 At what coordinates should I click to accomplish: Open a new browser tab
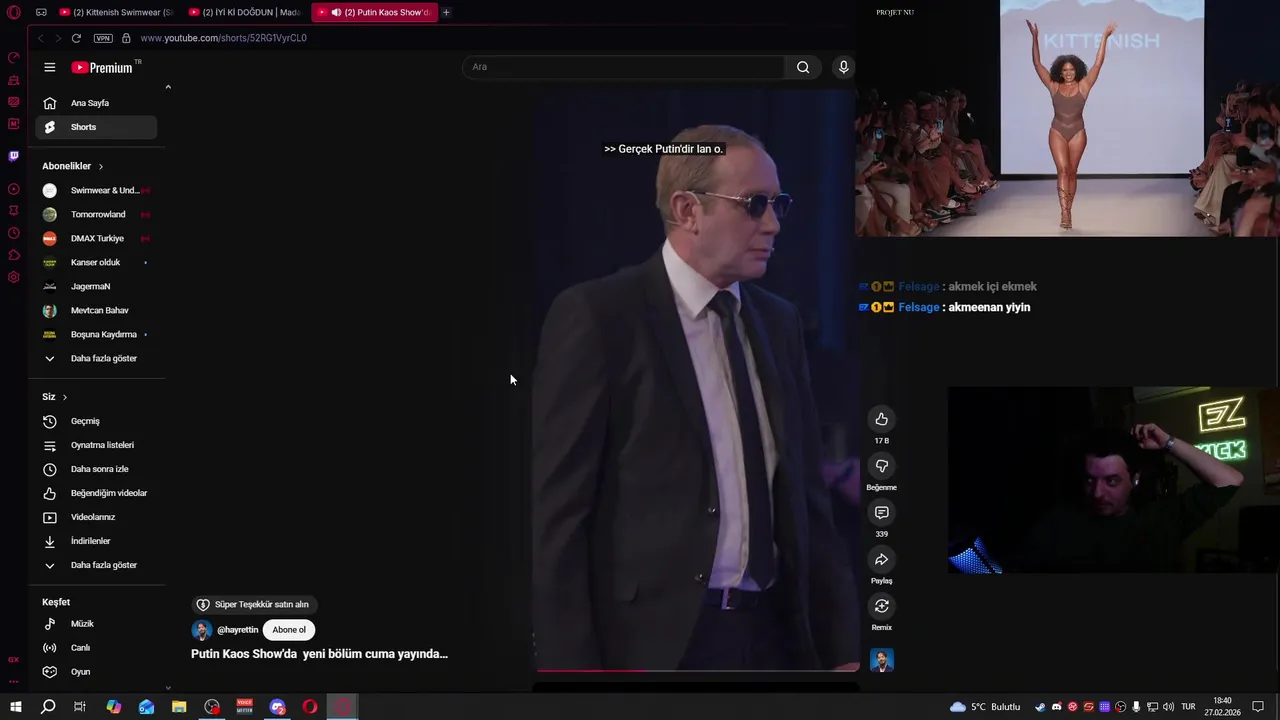446,12
